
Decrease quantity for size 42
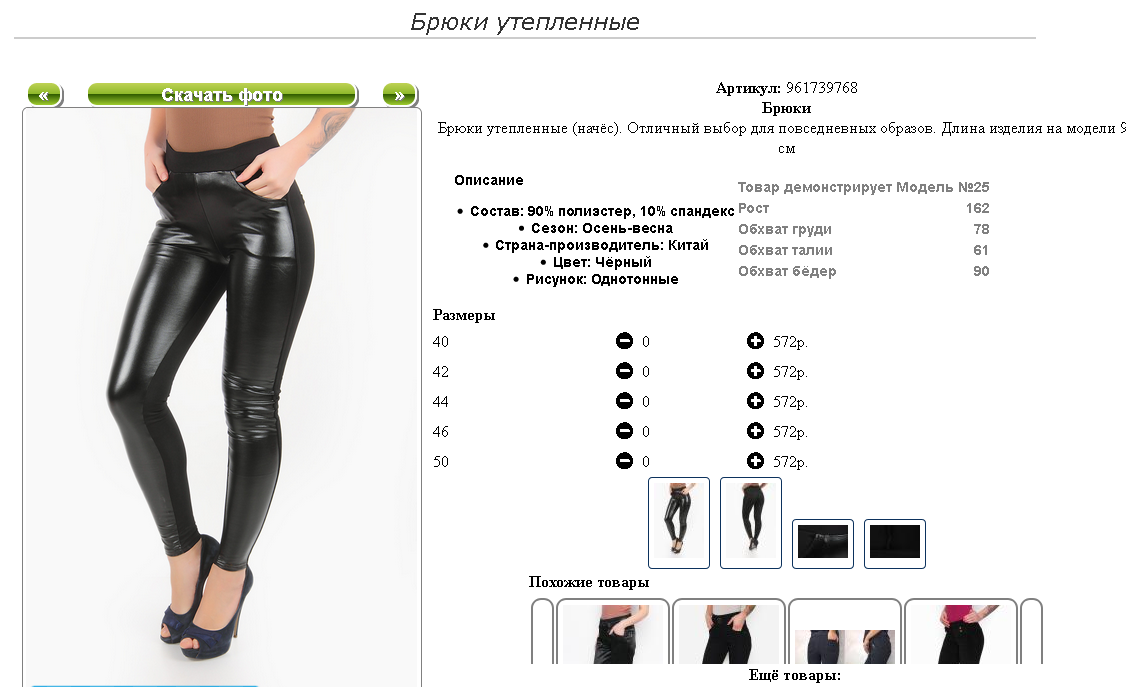pyautogui.click(x=624, y=371)
